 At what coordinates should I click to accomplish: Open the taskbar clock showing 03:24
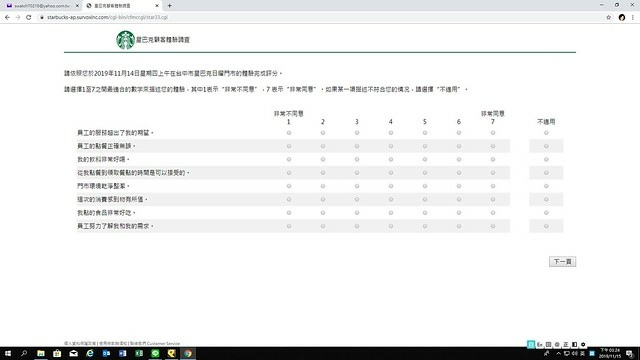pos(610,353)
